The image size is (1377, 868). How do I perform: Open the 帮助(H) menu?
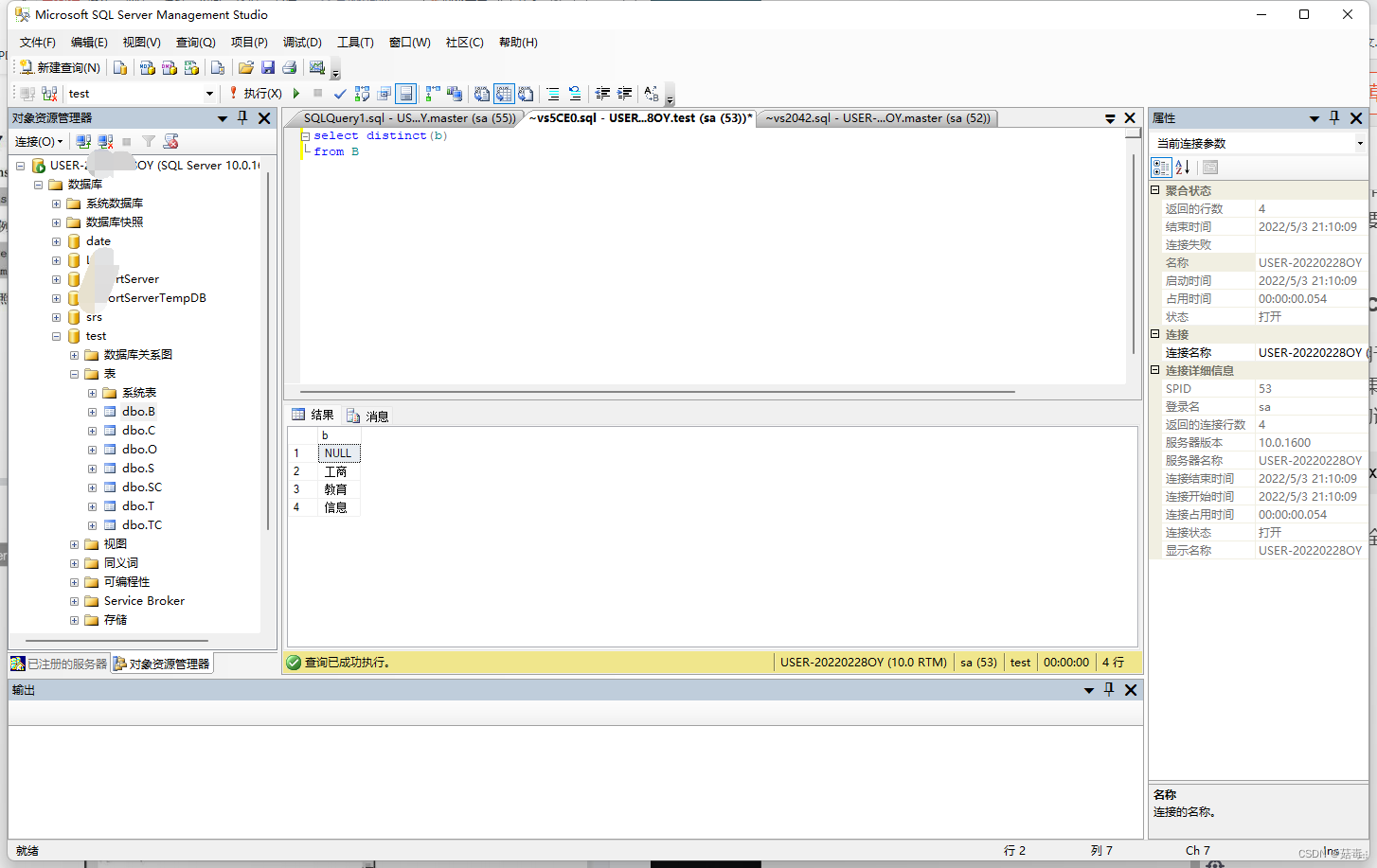coord(518,43)
